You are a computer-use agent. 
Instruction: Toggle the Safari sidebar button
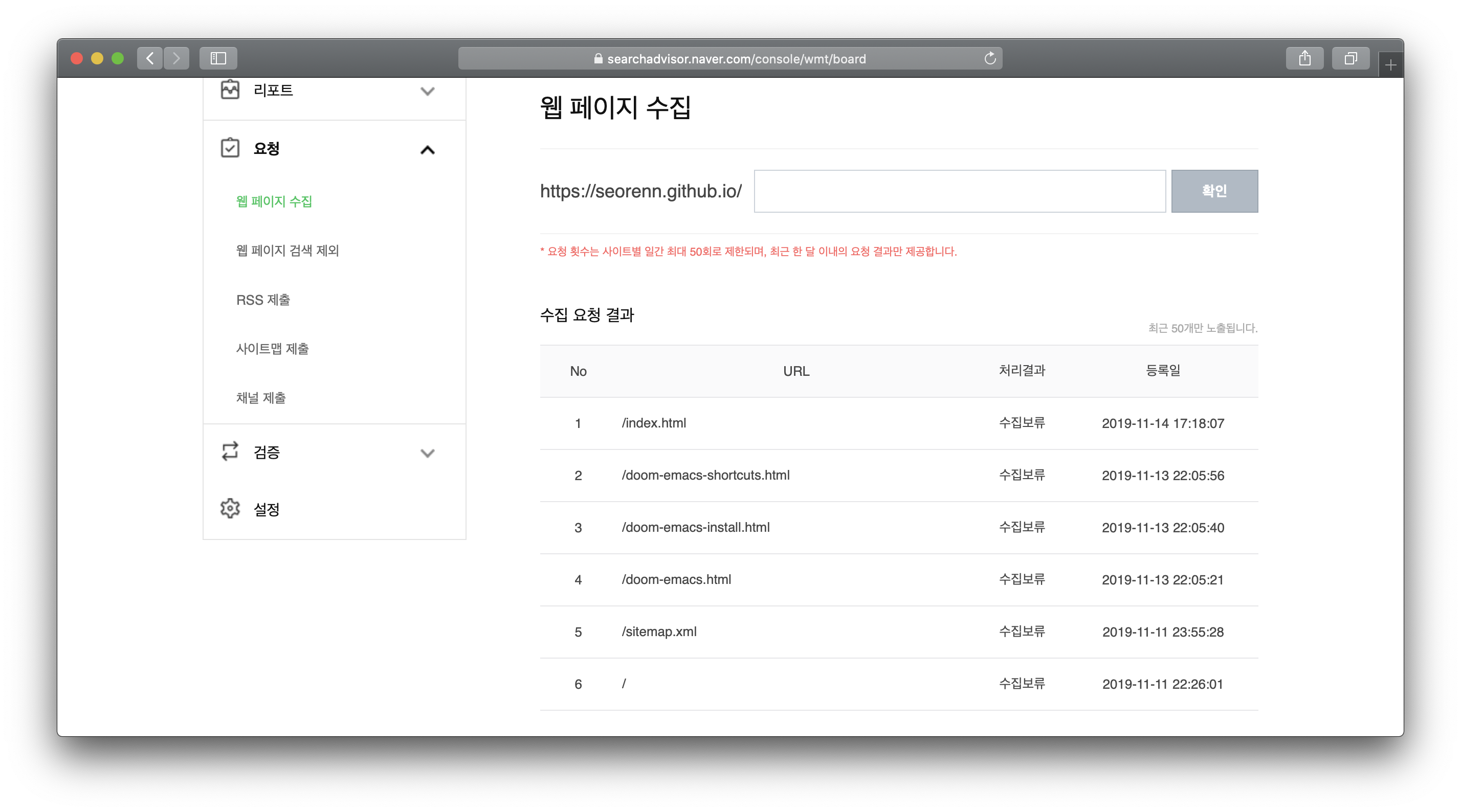coord(218,58)
